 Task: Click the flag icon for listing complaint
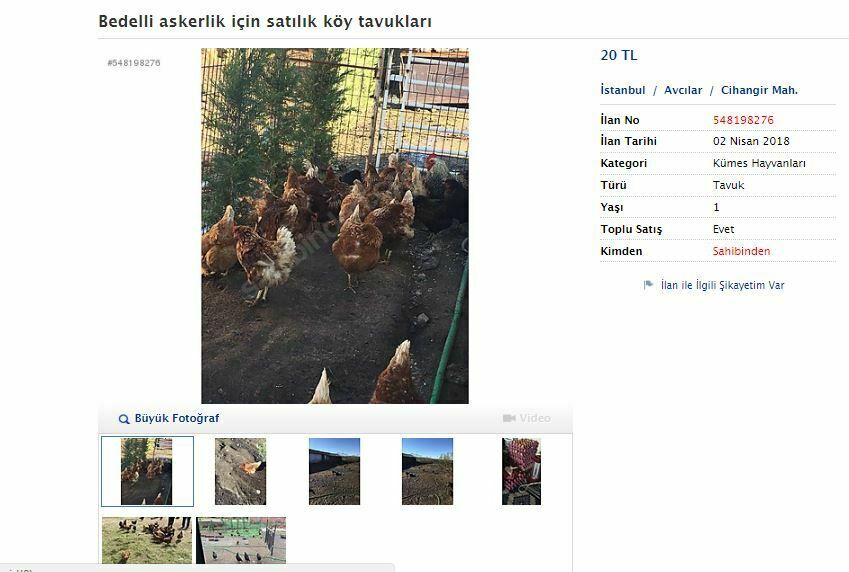click(648, 285)
